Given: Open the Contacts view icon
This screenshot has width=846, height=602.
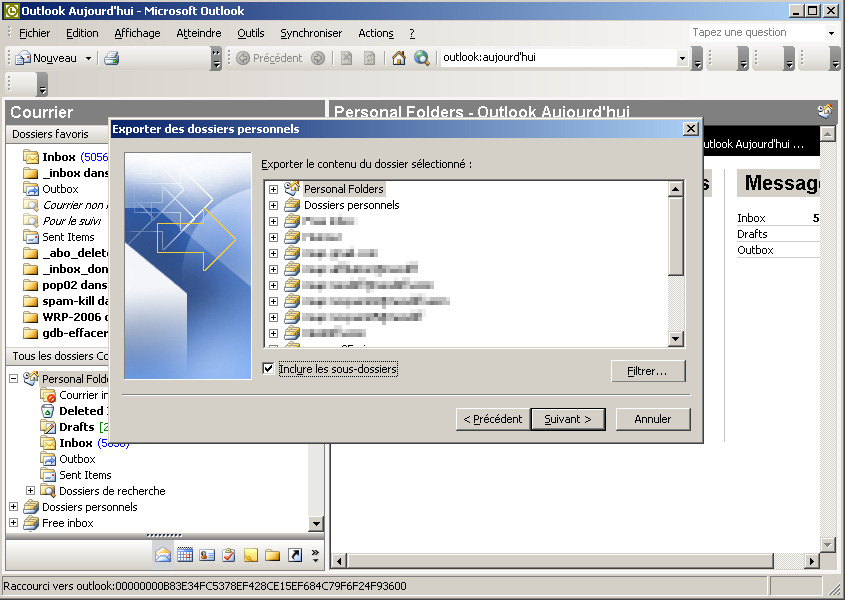Looking at the screenshot, I should tap(207, 555).
